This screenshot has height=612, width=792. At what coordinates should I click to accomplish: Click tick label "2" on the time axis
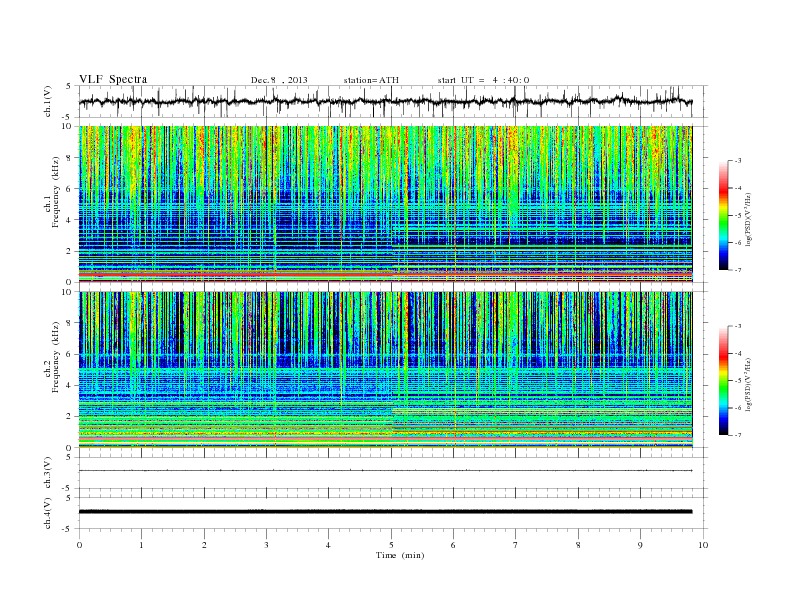(x=204, y=545)
